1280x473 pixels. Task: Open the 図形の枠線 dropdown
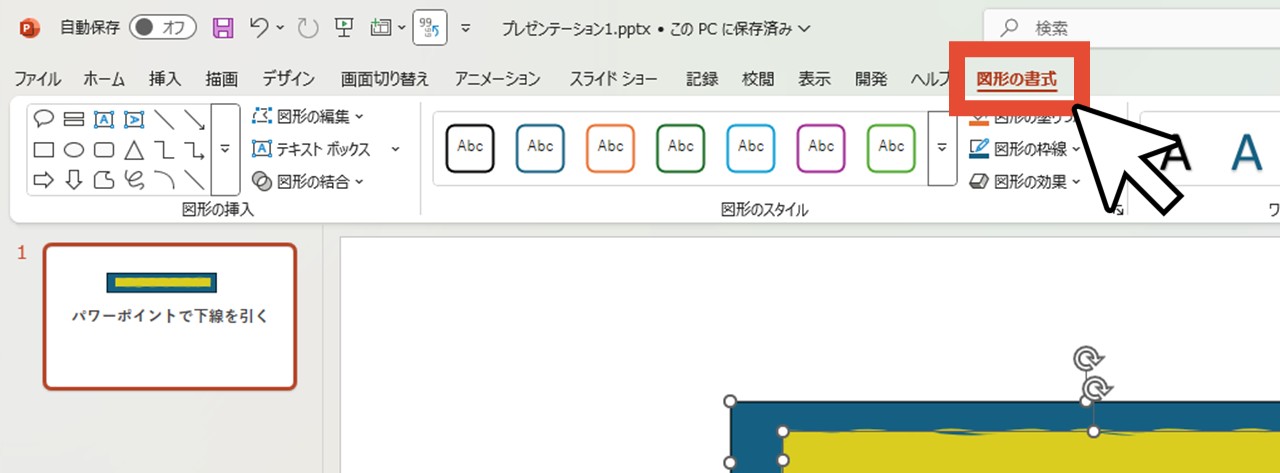[x=1025, y=149]
